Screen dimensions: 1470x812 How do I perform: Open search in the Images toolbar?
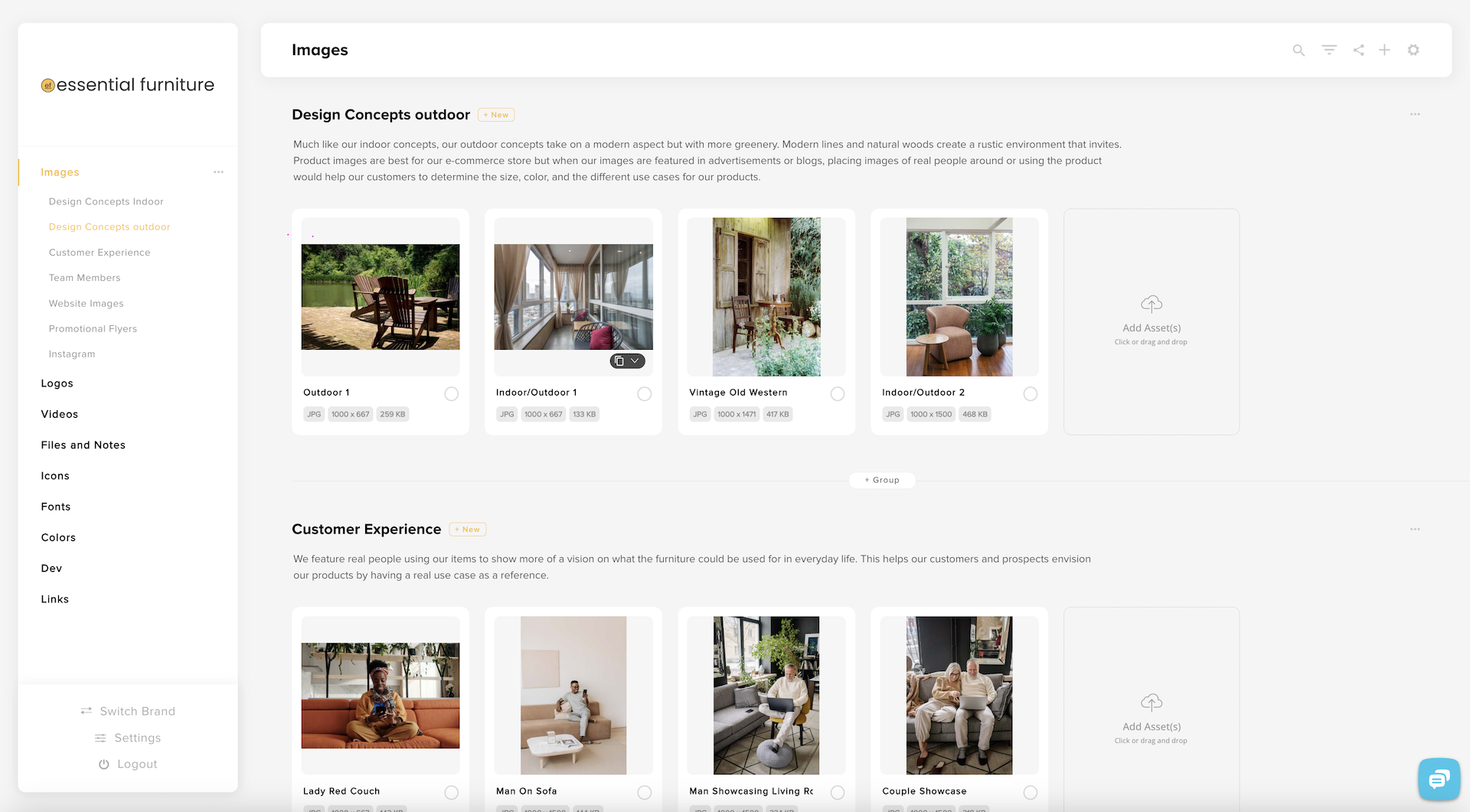pyautogui.click(x=1298, y=50)
